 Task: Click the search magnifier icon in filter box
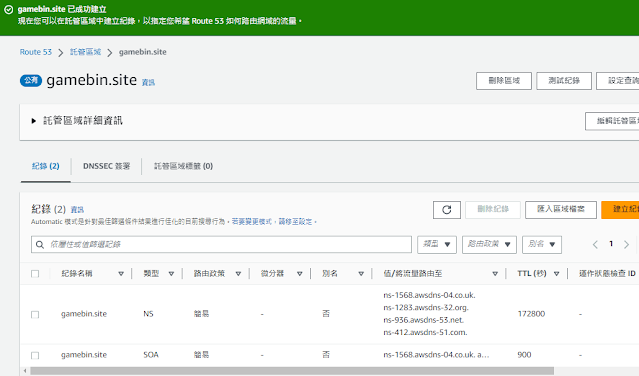pos(40,244)
